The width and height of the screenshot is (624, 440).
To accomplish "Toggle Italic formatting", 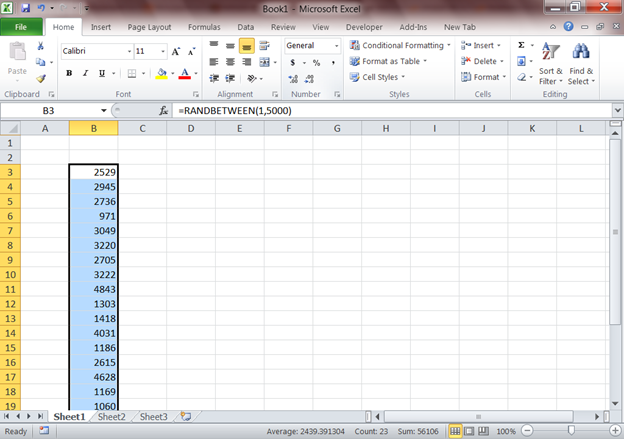I will 85,73.
